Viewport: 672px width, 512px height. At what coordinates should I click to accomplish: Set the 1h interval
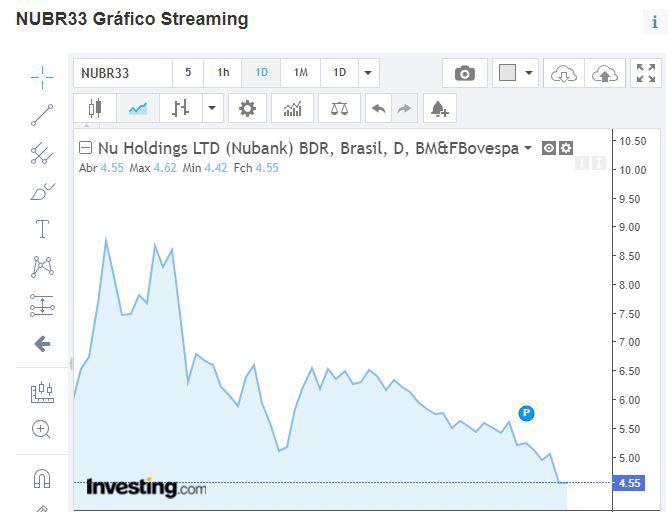223,73
